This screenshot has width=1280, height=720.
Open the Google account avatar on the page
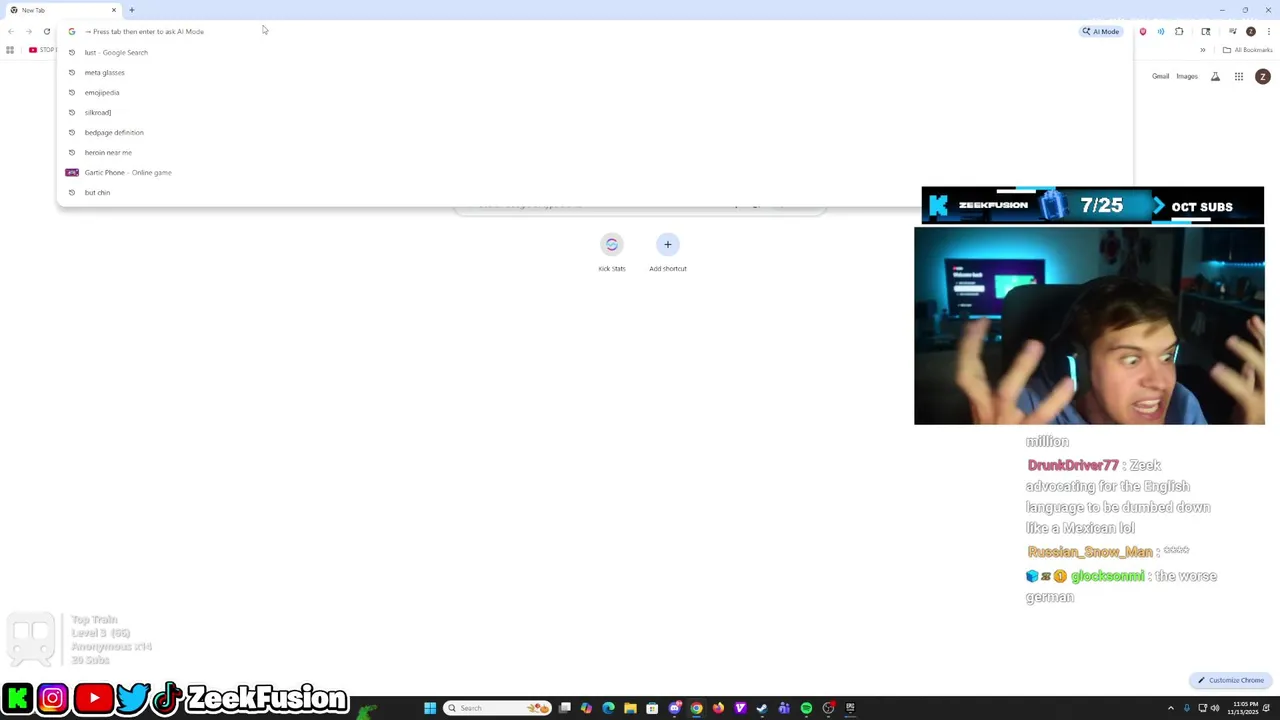1262,76
